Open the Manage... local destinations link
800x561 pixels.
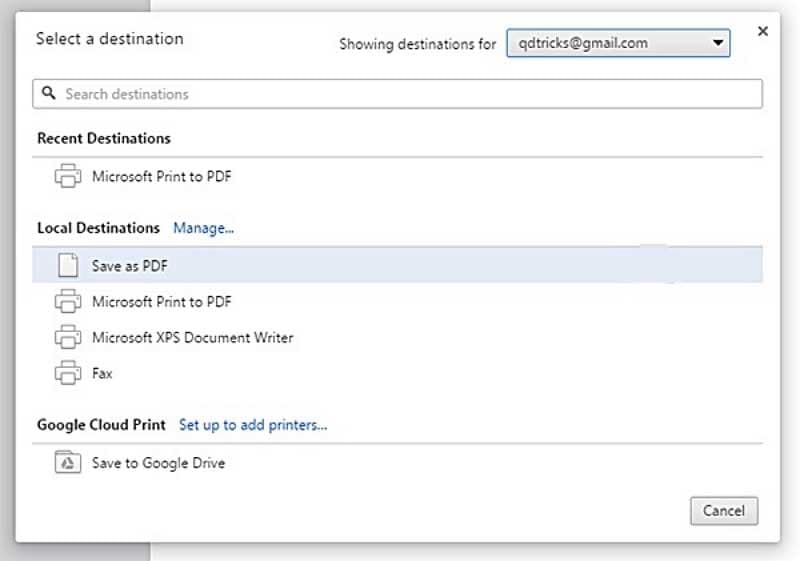(203, 228)
